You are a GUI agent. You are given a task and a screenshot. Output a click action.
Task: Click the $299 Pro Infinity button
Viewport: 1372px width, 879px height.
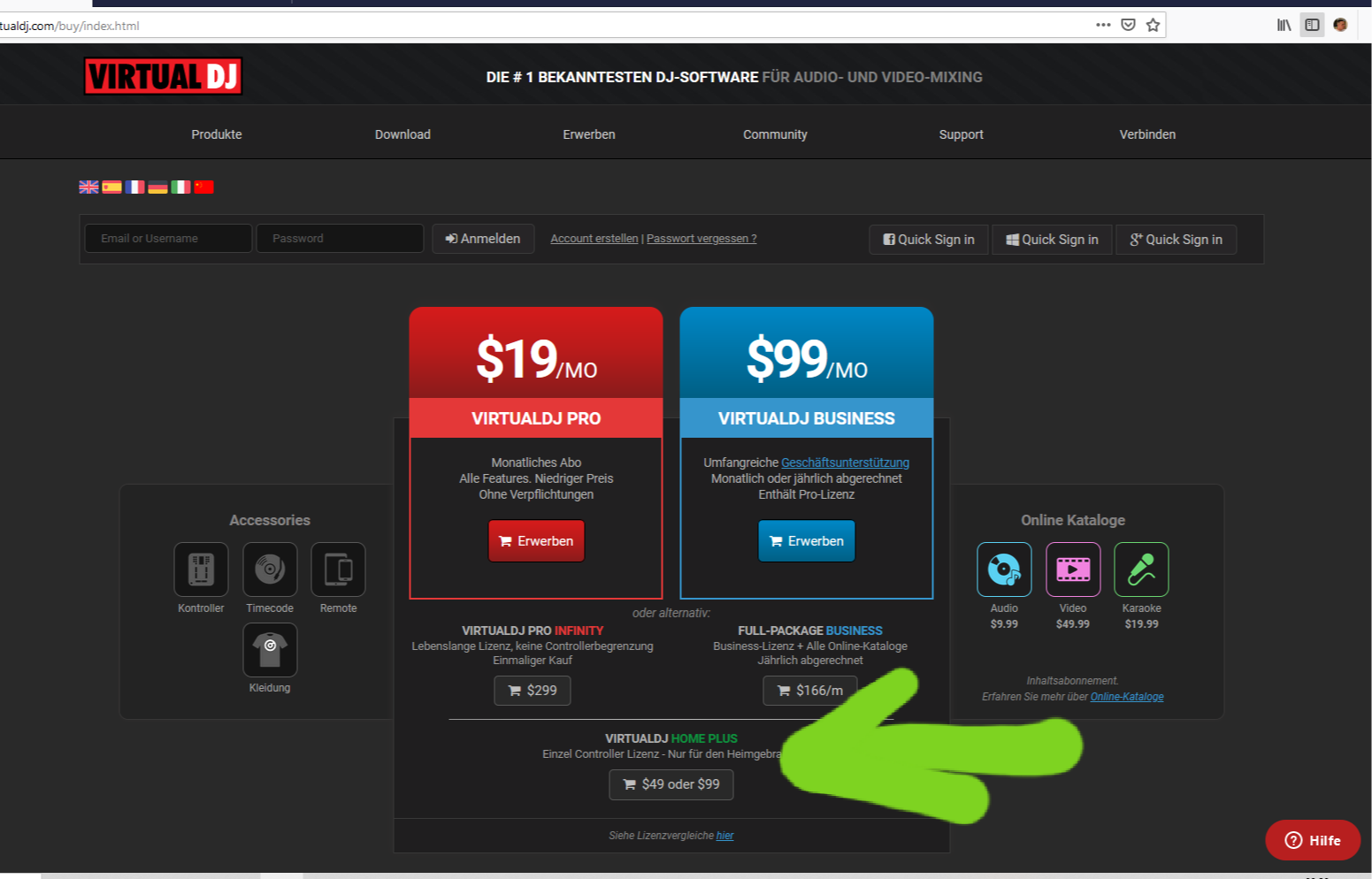[x=533, y=691]
